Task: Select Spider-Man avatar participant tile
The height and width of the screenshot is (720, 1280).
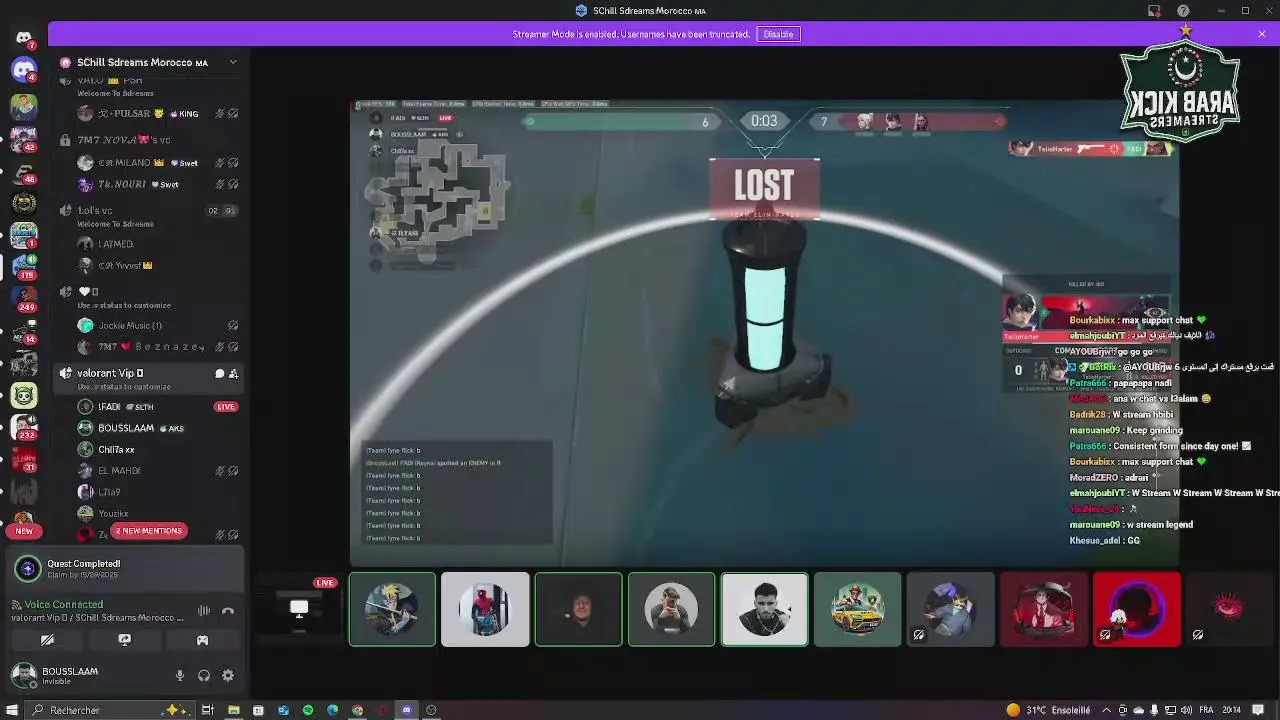Action: 485,609
